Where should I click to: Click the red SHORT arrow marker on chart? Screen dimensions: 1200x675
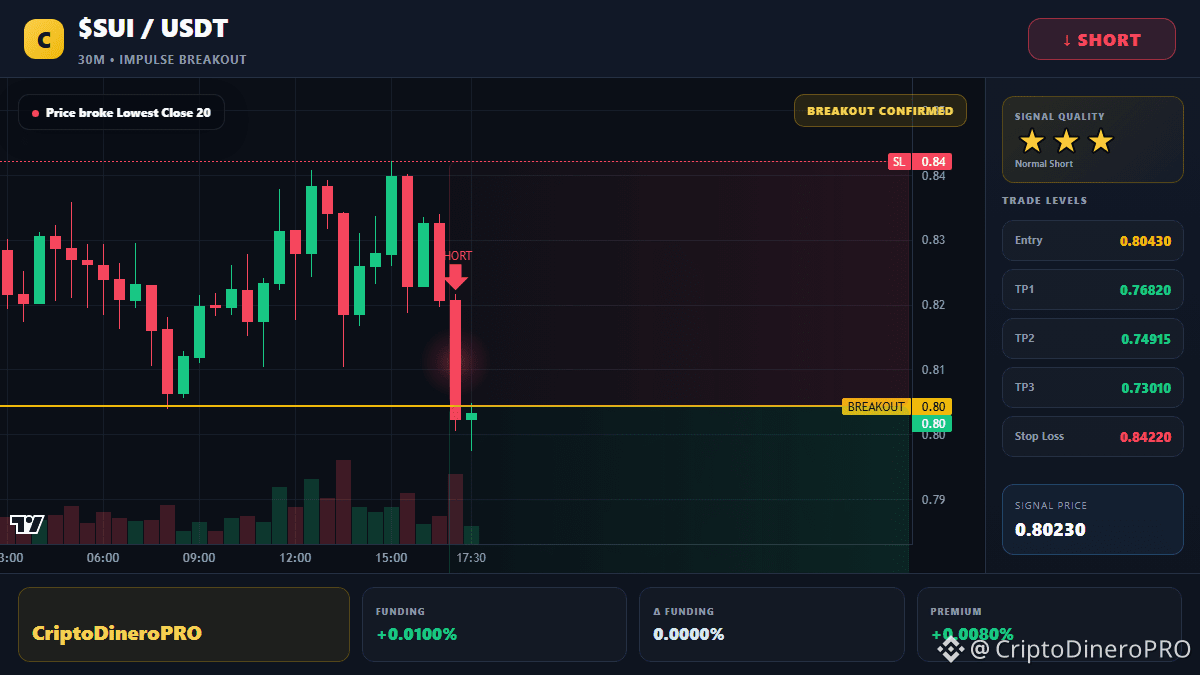click(x=456, y=277)
